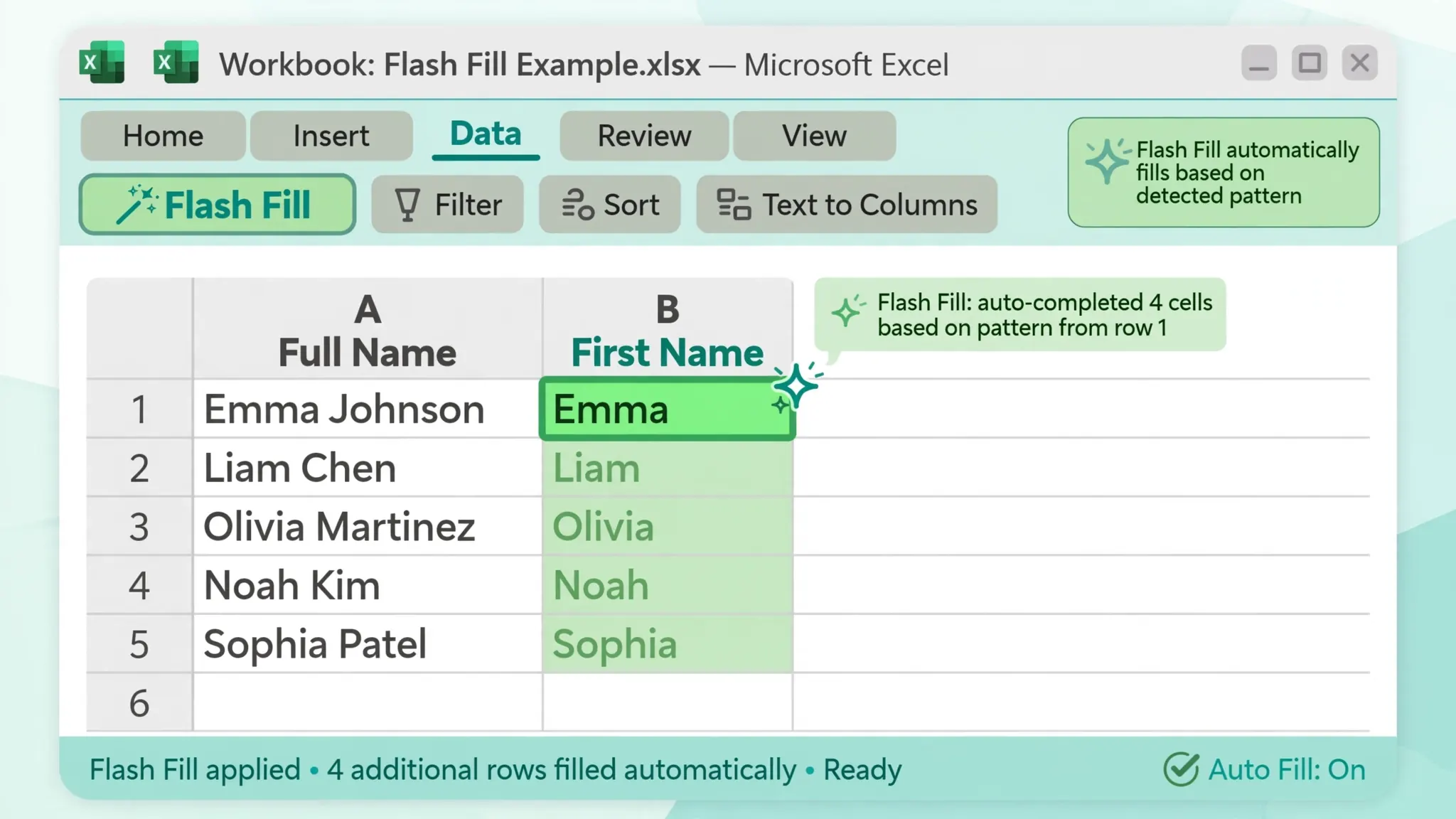Open the Sort command

point(610,205)
